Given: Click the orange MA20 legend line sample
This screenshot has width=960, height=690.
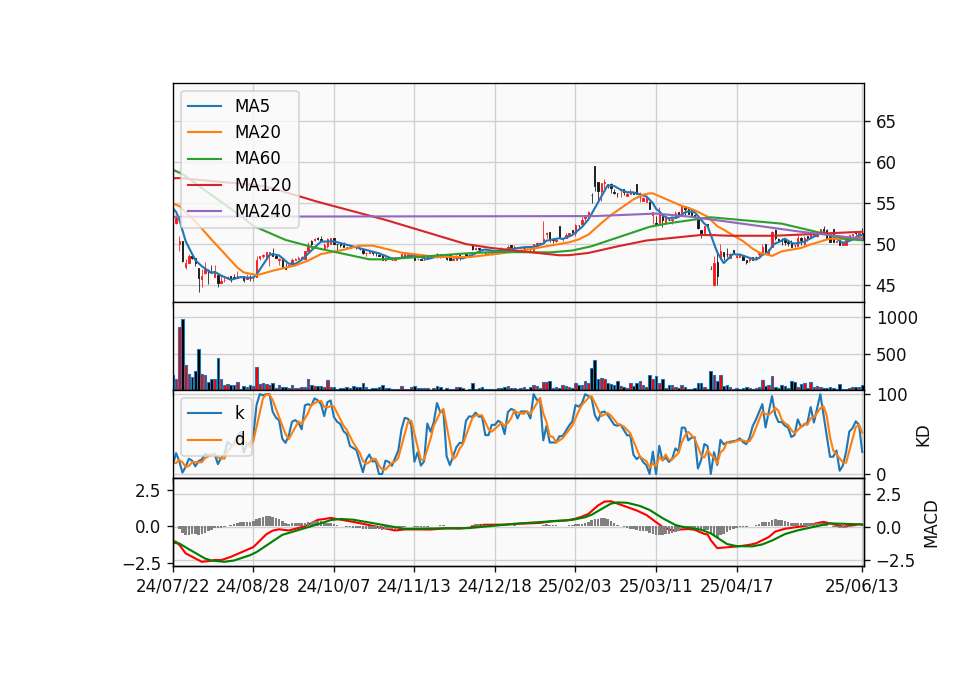Looking at the screenshot, I should click(x=204, y=132).
